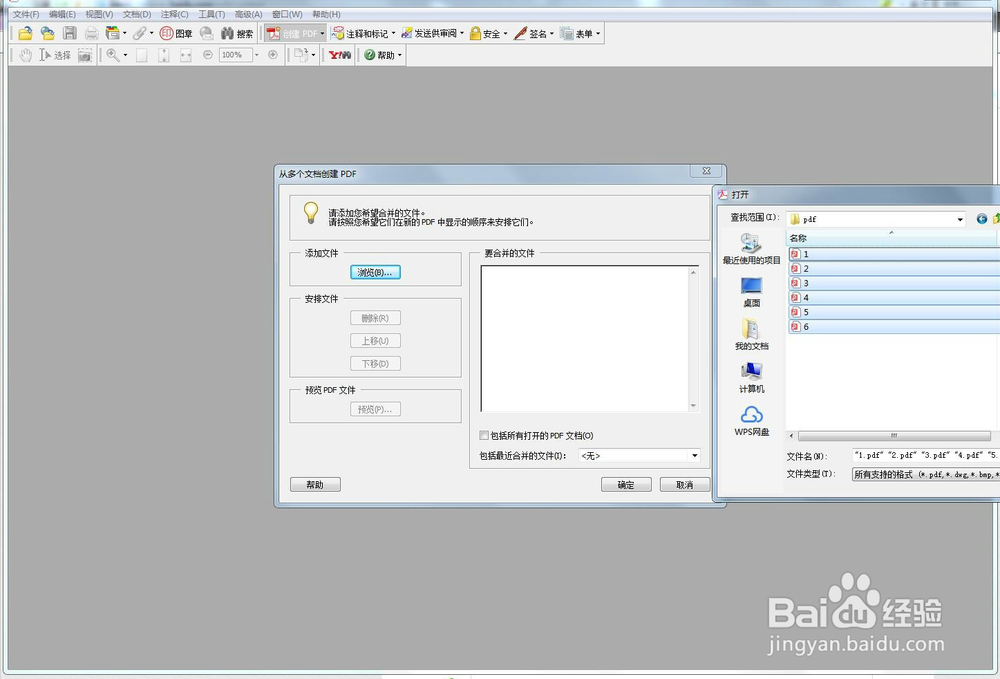Click the paperclip attach file icon
This screenshot has width=1000, height=679.
click(140, 34)
